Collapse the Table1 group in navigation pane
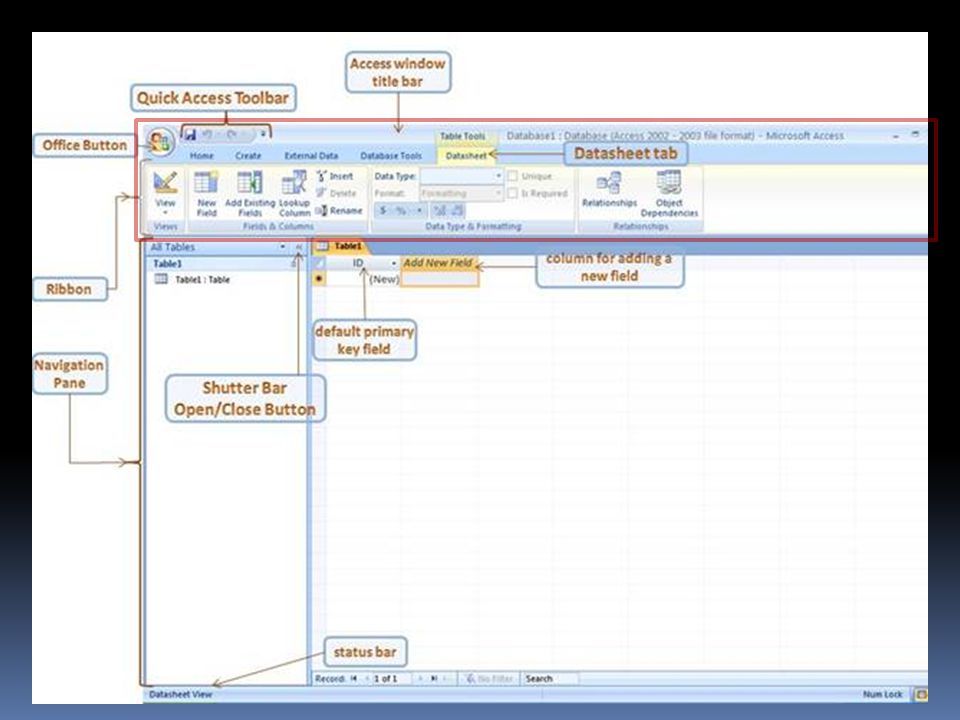Image resolution: width=960 pixels, height=720 pixels. click(295, 263)
